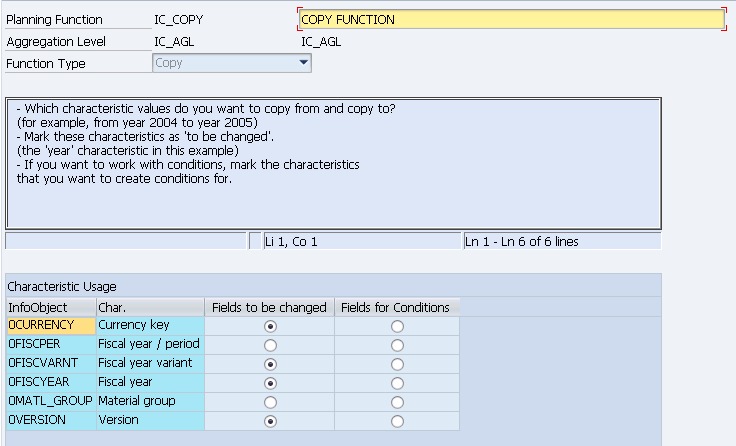Select Fields to be changed for 0MATL_GROUP
This screenshot has width=736, height=446.
point(269,402)
